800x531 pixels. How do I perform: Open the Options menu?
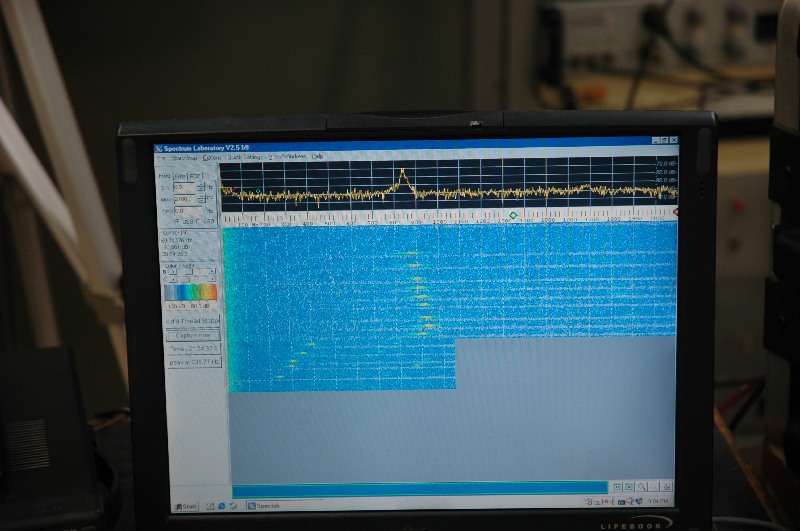[212, 157]
